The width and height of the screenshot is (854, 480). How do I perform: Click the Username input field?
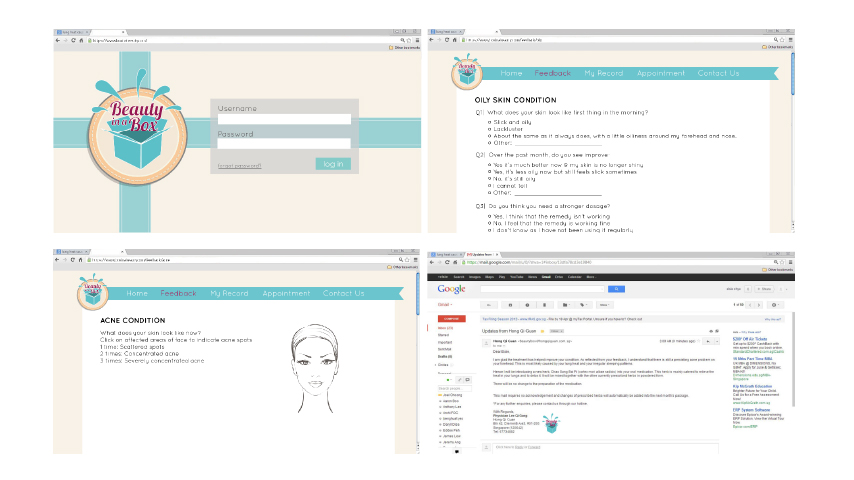click(284, 119)
